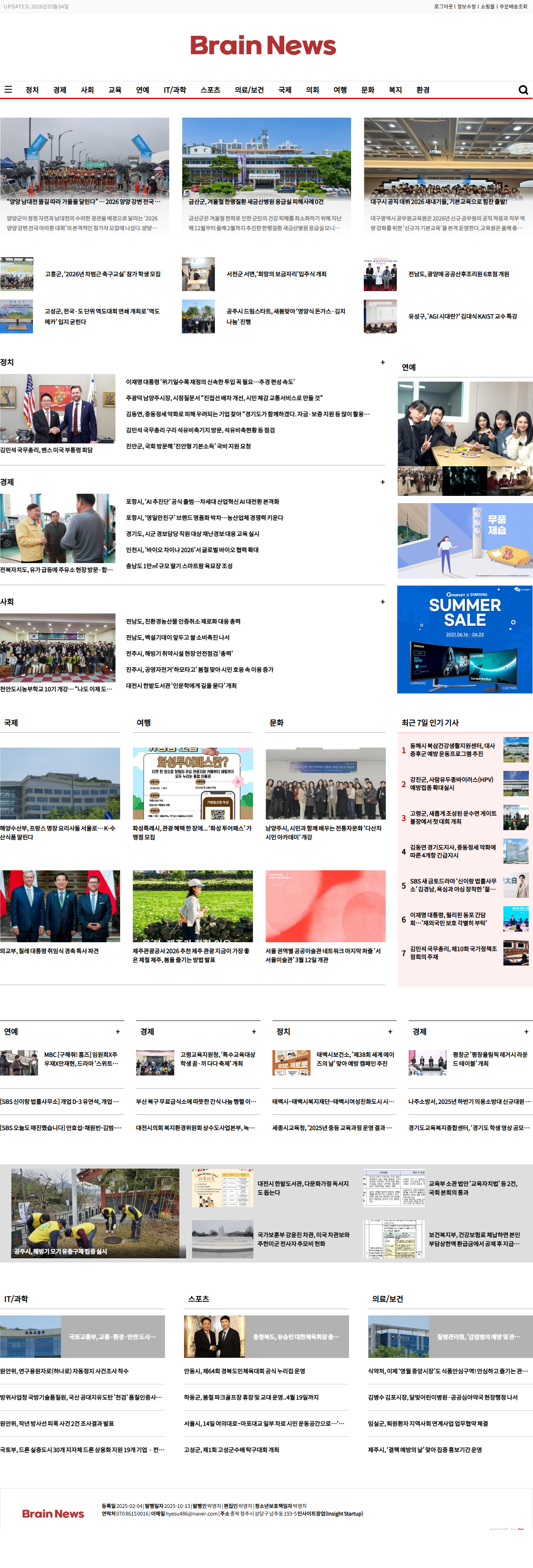Click the search magnifier icon

(523, 90)
